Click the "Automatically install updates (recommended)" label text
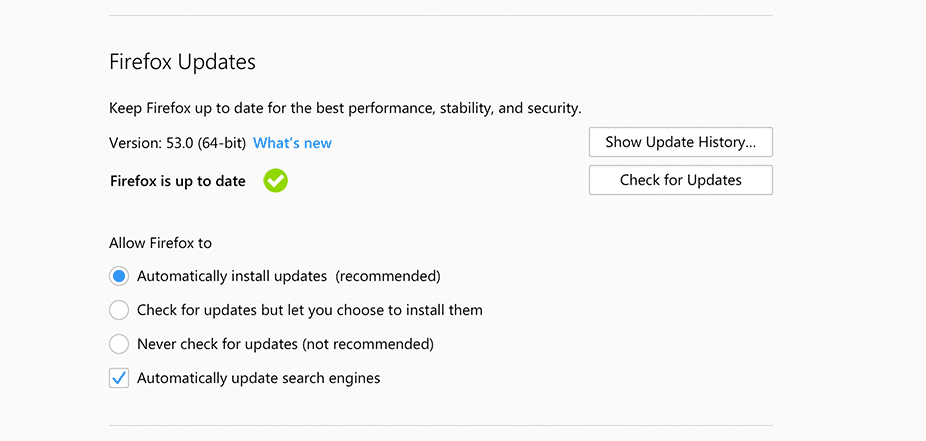The width and height of the screenshot is (926, 441). pyautogui.click(x=288, y=276)
